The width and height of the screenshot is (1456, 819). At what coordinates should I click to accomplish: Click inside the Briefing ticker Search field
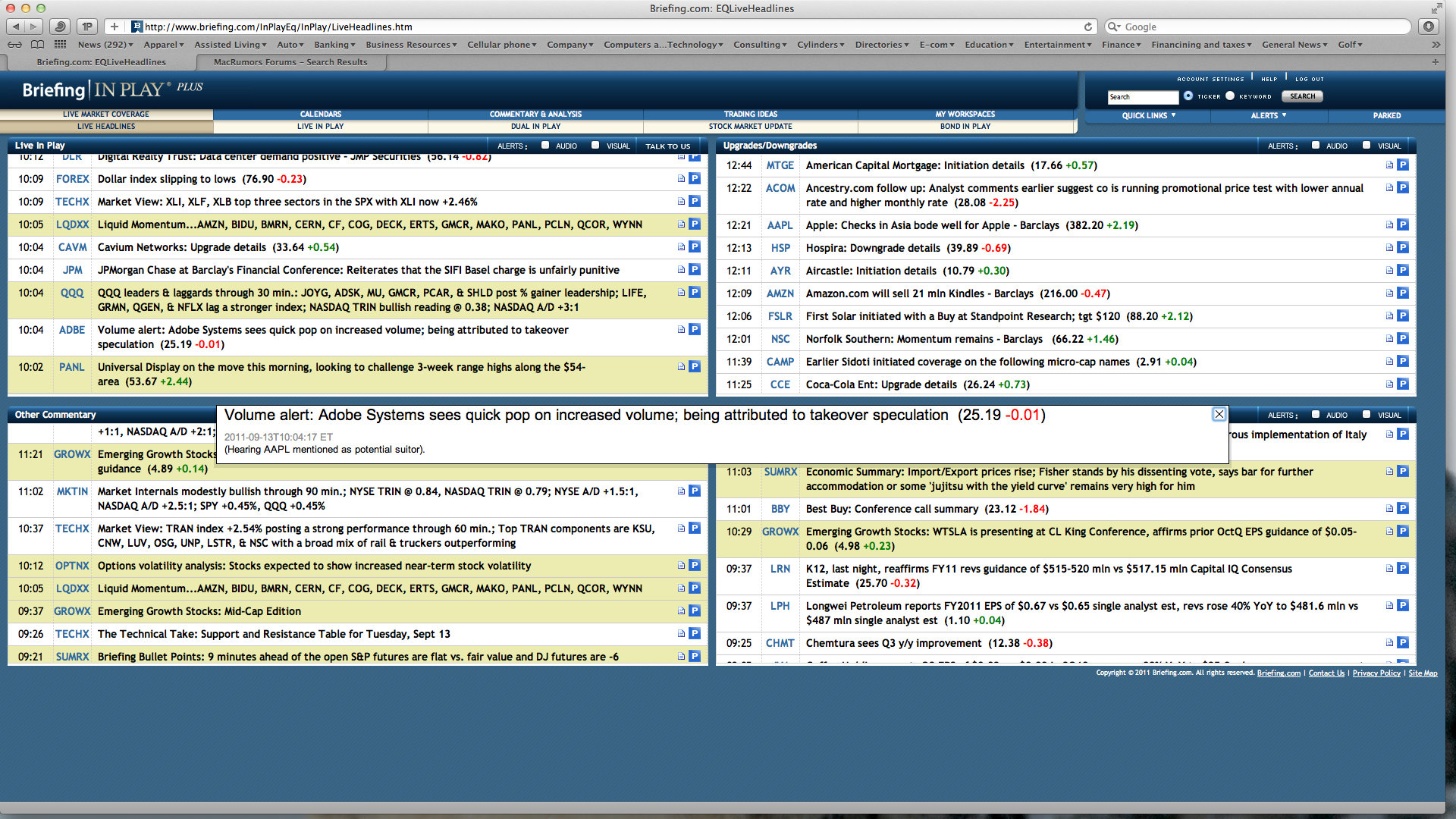click(1142, 97)
